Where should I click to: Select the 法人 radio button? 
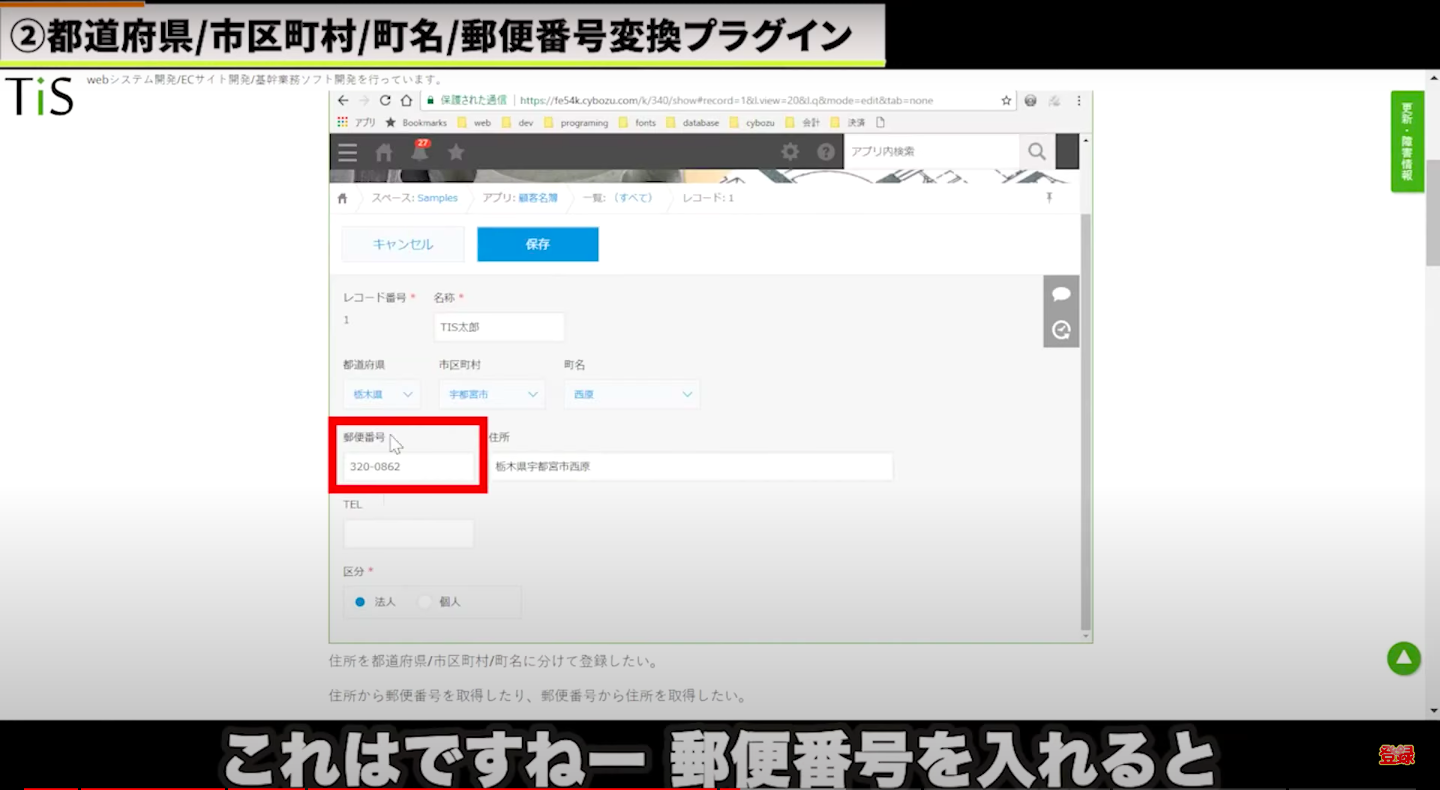(360, 602)
